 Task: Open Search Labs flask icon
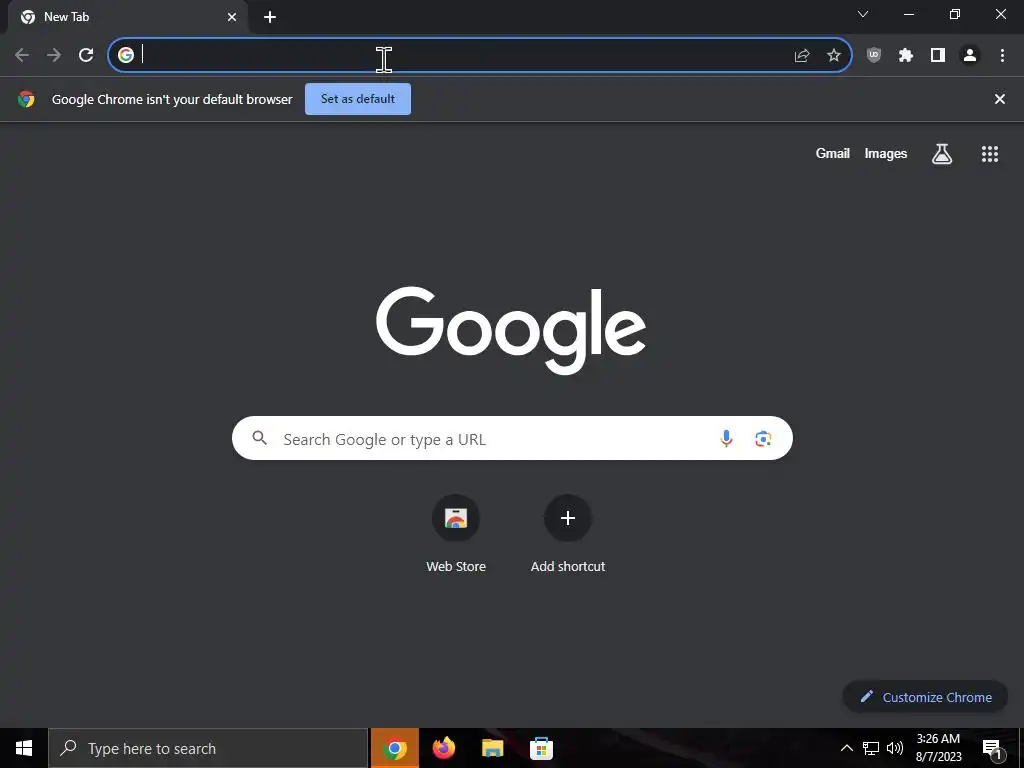coord(942,153)
